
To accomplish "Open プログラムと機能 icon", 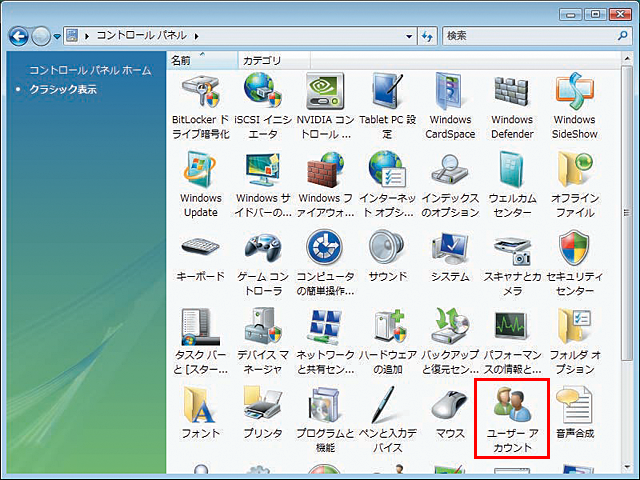I will click(x=325, y=420).
